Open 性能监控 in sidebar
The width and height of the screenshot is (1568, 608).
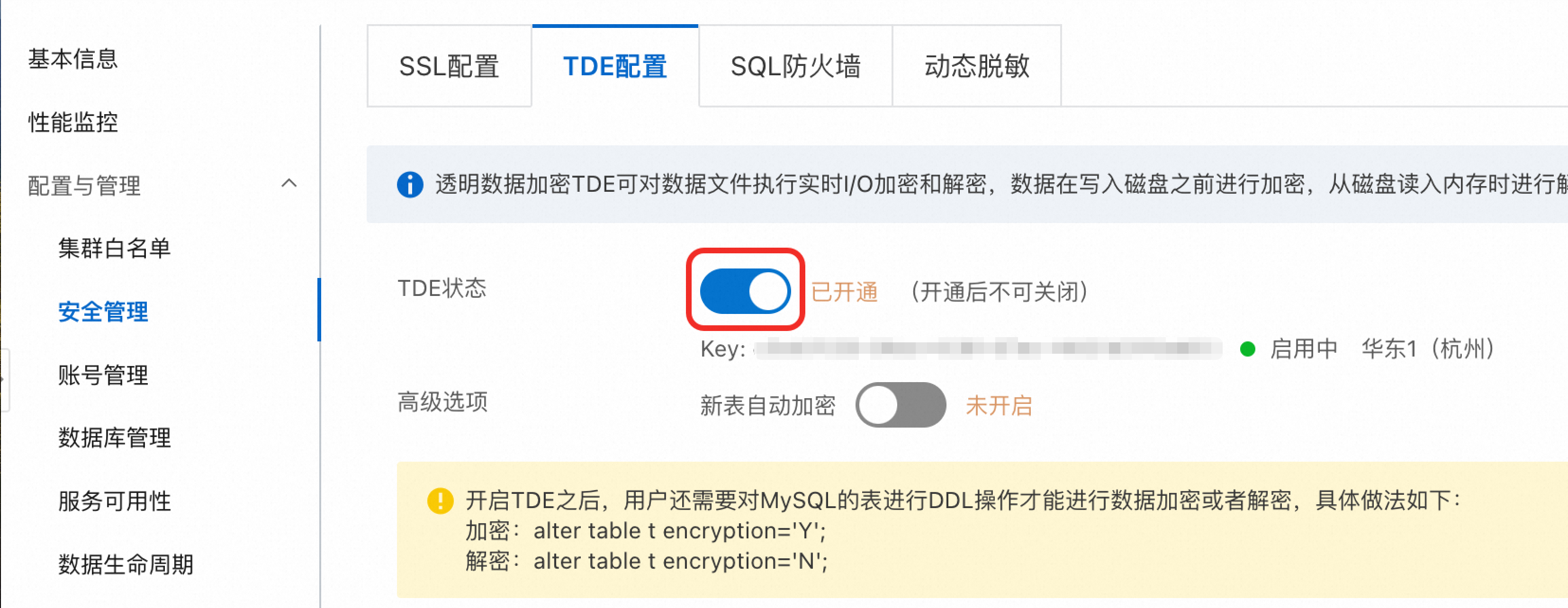pos(73,122)
